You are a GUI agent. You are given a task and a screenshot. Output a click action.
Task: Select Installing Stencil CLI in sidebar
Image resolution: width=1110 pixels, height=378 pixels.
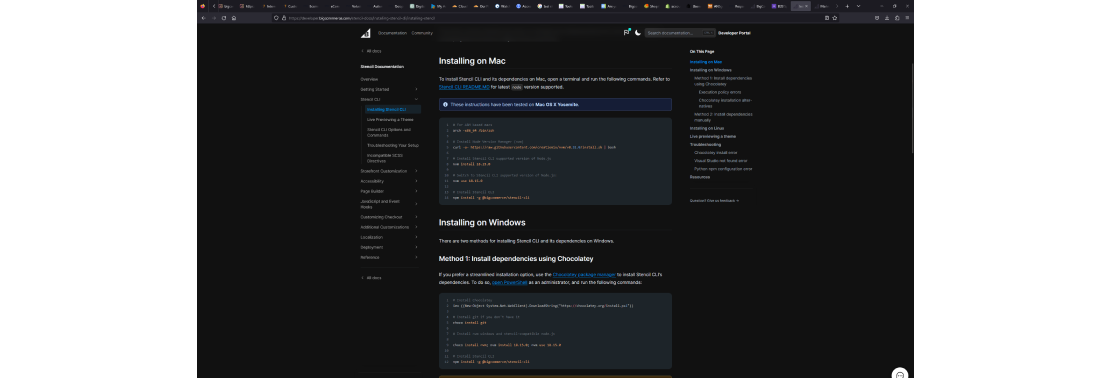coord(393,109)
